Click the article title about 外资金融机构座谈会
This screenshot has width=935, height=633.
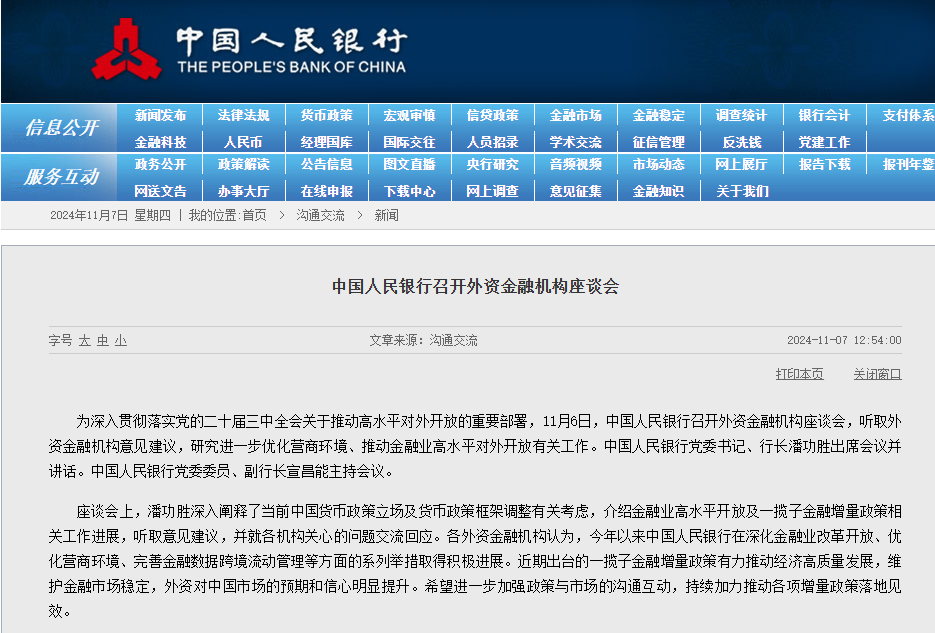(467, 284)
